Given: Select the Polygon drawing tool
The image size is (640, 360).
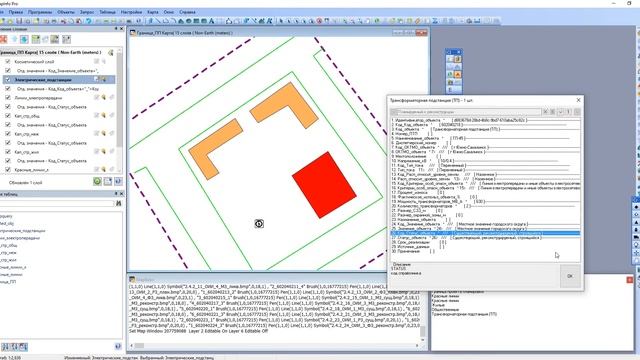Looking at the screenshot, I should click(x=181, y=21).
